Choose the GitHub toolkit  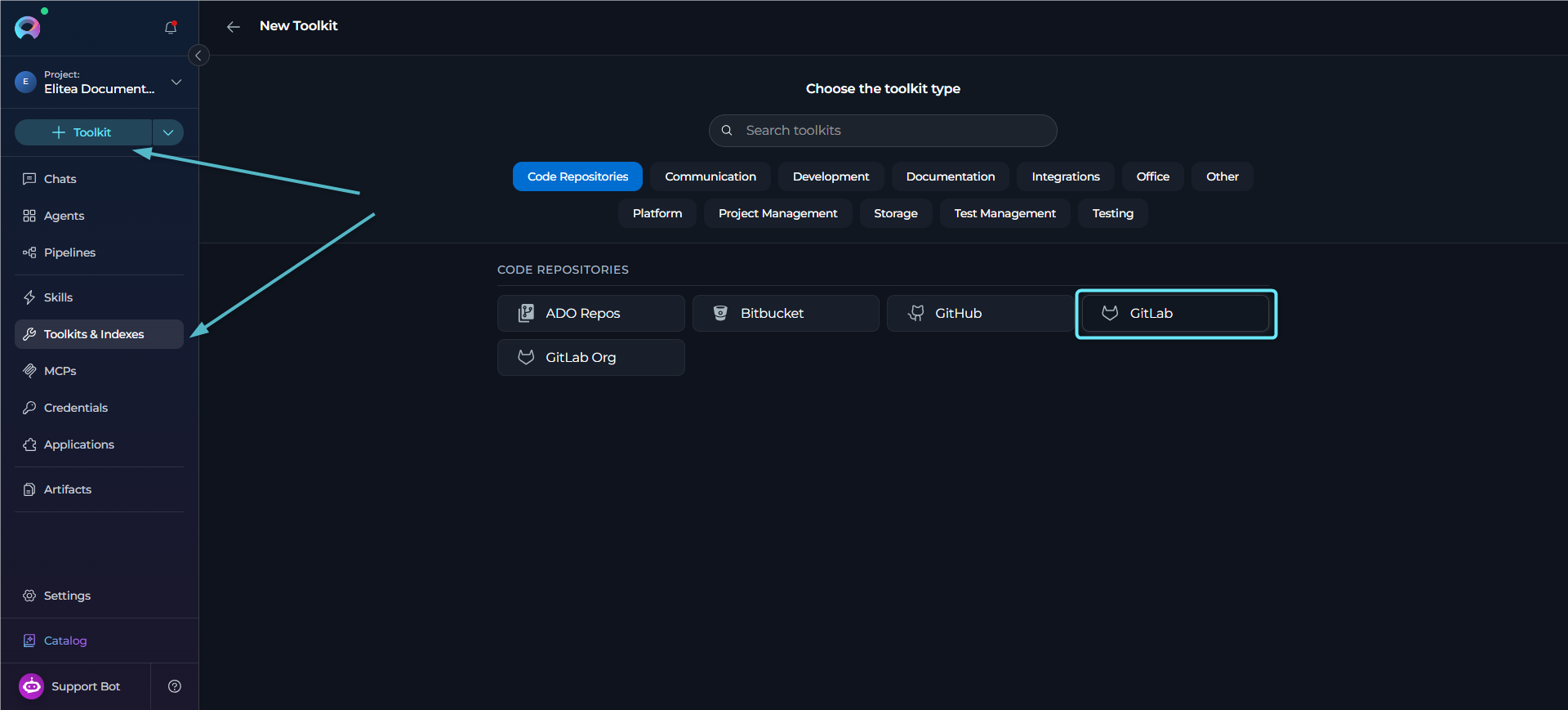981,313
